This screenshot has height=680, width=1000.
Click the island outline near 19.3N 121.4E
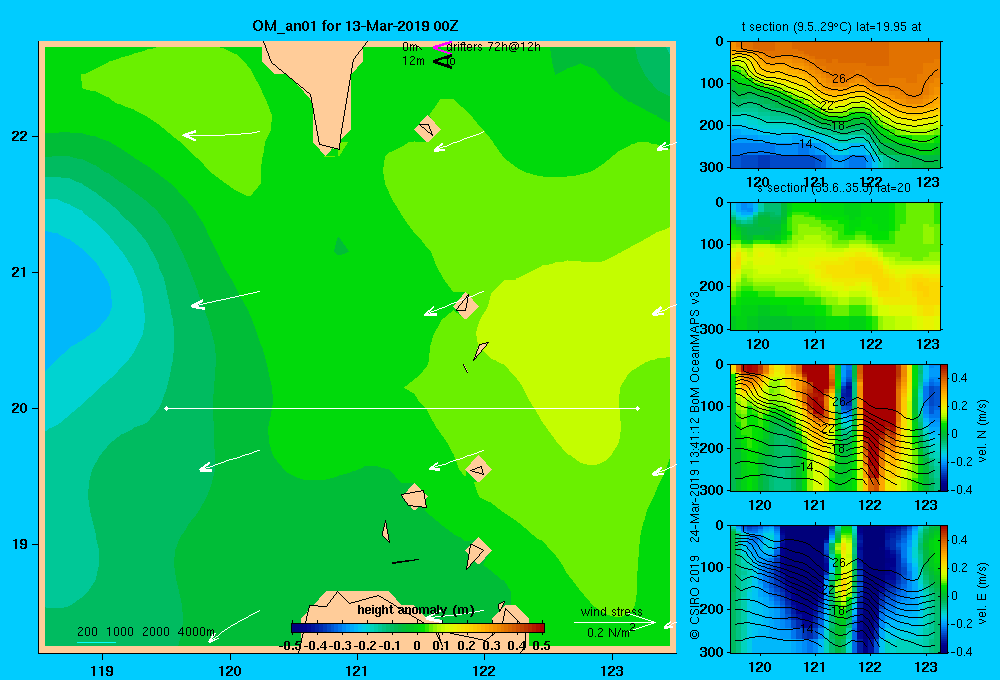click(x=415, y=497)
